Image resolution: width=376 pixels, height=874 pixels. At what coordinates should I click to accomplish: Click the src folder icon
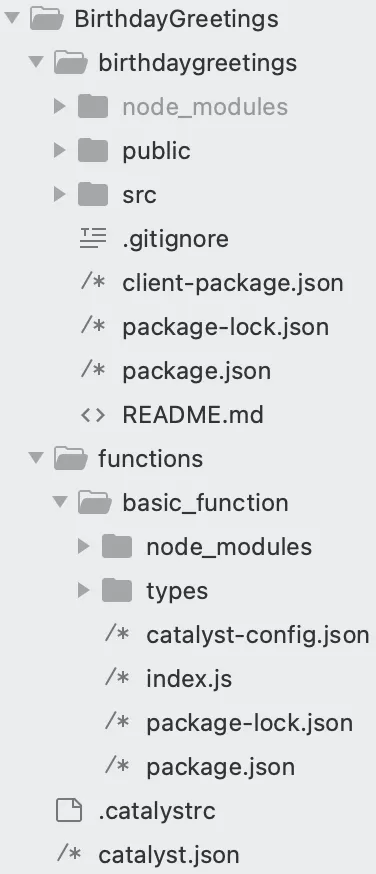coord(92,195)
